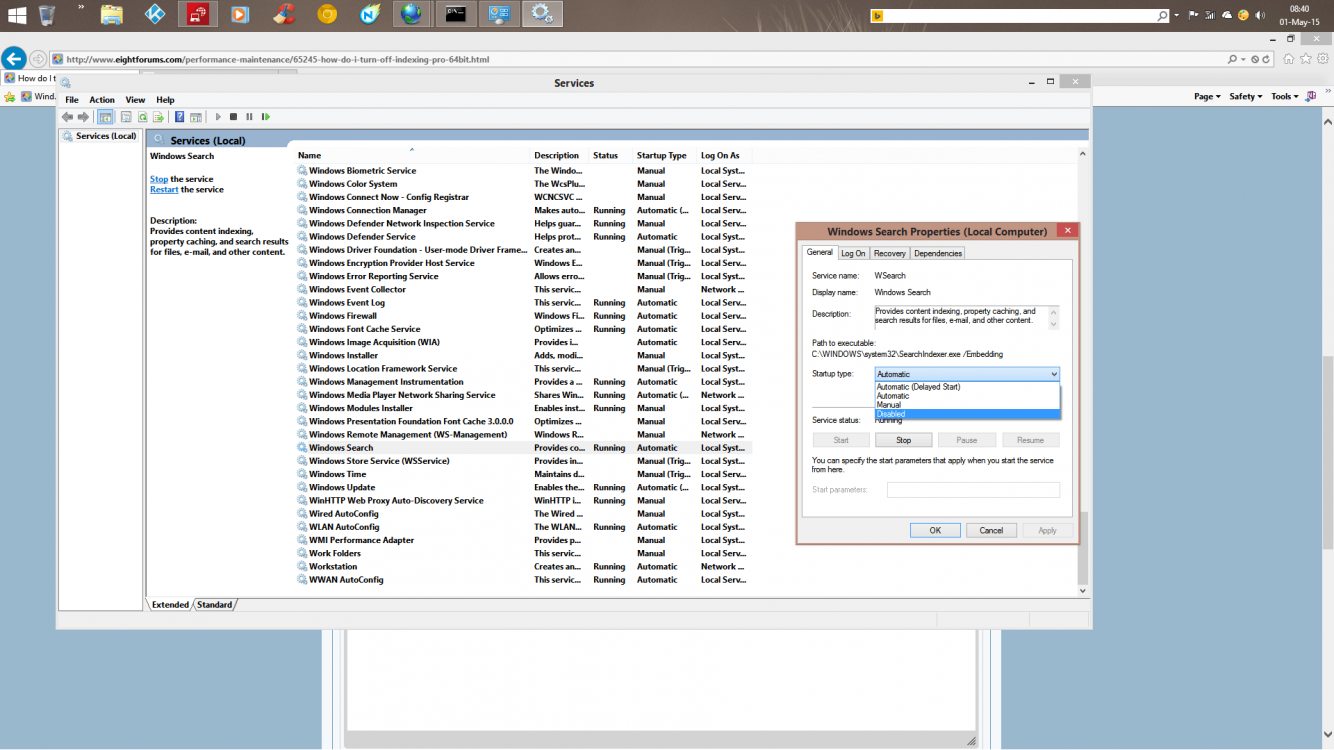Select Automatic (Delayed Start) option
The width and height of the screenshot is (1334, 750).
point(966,387)
